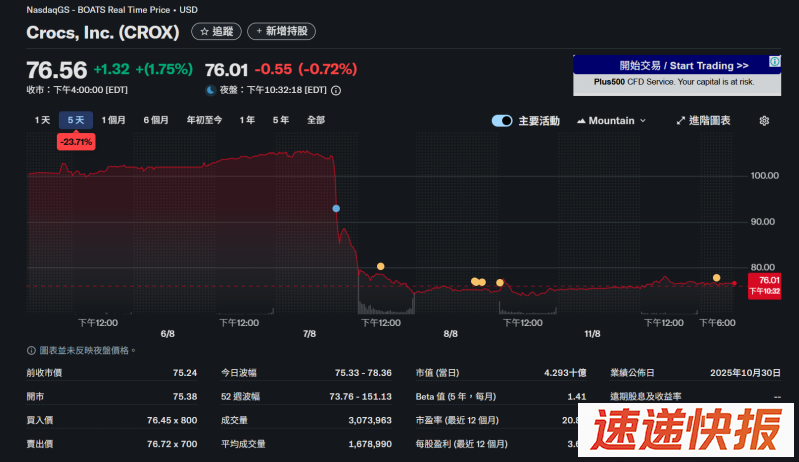Select the 1個月 time range tab
The width and height of the screenshot is (799, 462).
(x=113, y=120)
